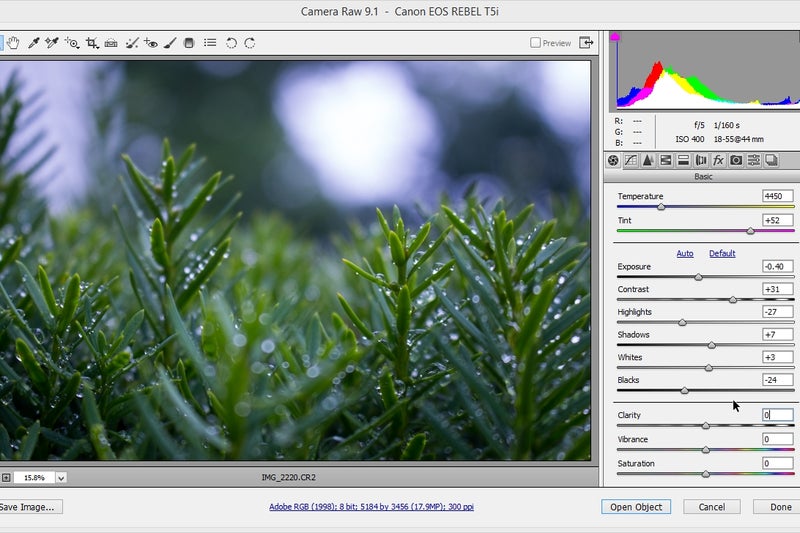Click the Temperature slider handle
The height and width of the screenshot is (533, 800).
661,207
